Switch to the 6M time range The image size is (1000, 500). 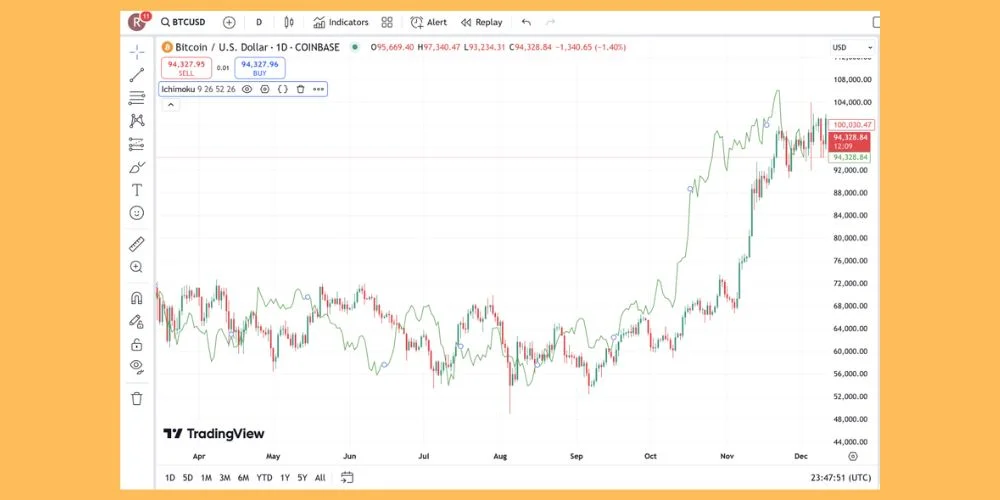243,478
